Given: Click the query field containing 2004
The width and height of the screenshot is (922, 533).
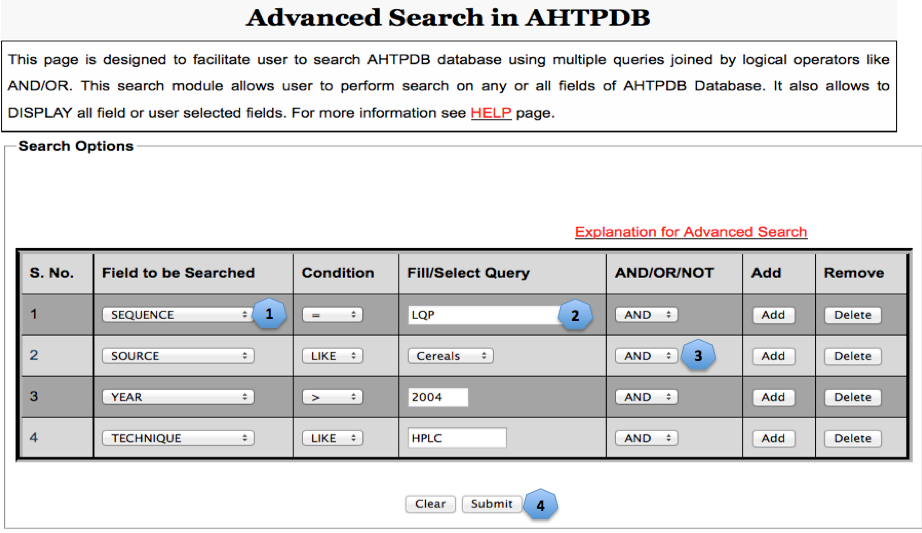Looking at the screenshot, I should coord(438,397).
